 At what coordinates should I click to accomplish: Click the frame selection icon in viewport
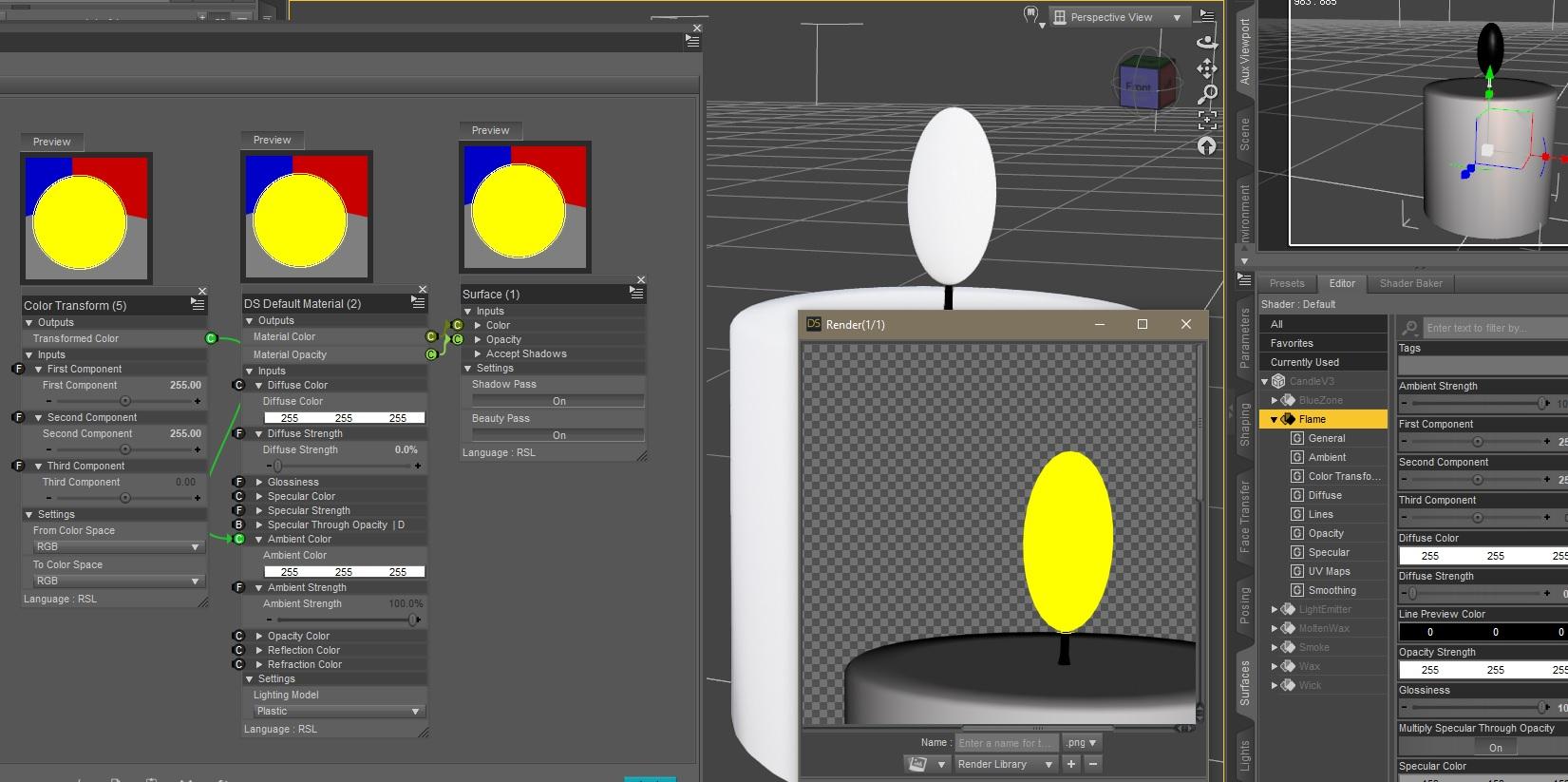coord(1207,120)
